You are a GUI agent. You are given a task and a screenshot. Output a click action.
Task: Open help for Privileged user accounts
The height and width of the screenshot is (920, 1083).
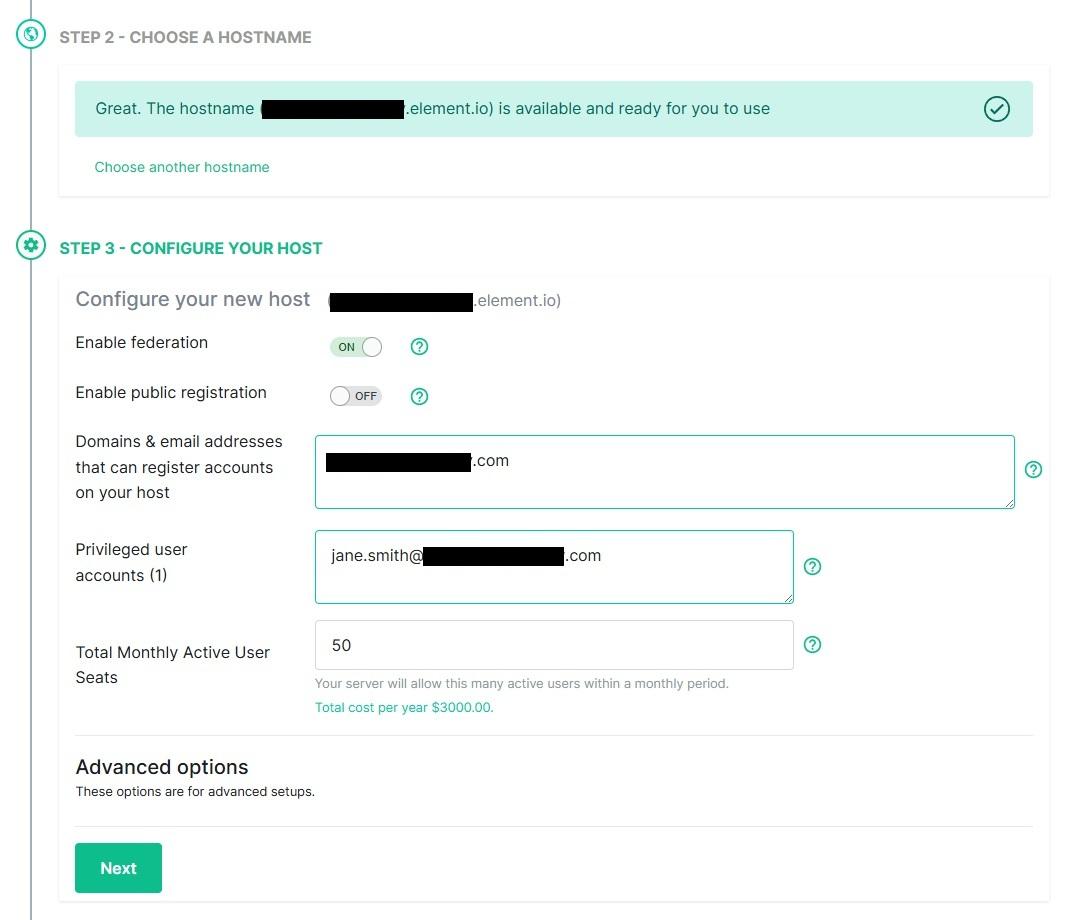pyautogui.click(x=812, y=566)
